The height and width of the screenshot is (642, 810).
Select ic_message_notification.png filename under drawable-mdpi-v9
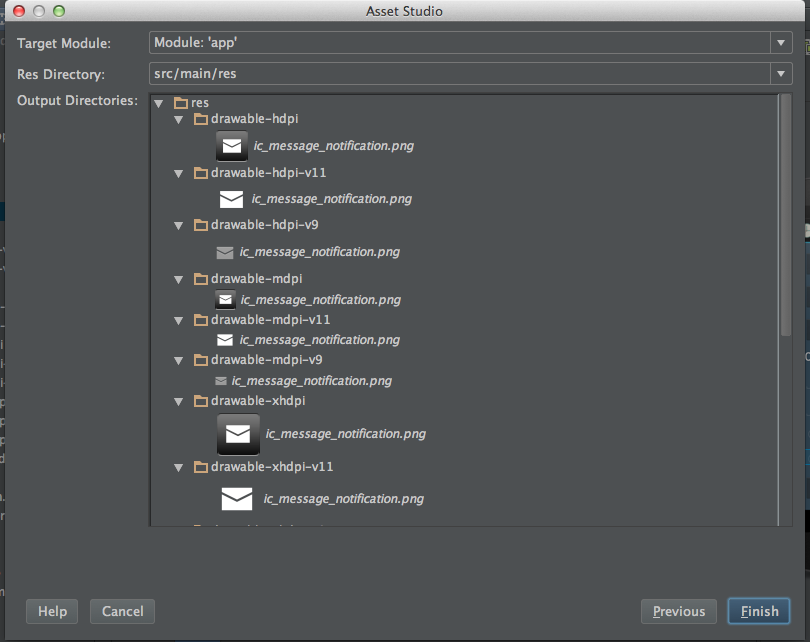[x=311, y=381]
